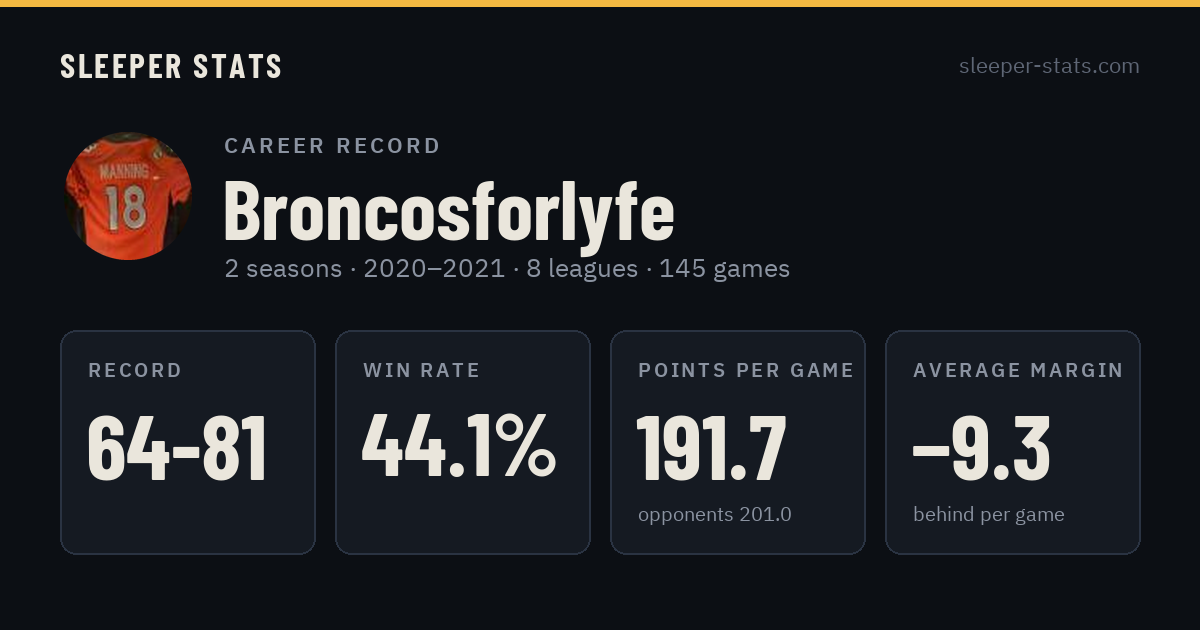The image size is (1200, 630).
Task: Select the WIN RATE stat card
Action: tap(463, 442)
